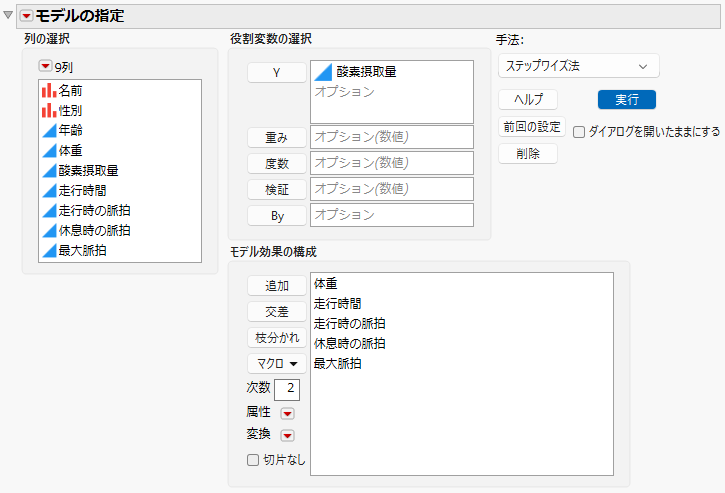Screen dimensions: 725x493
Task: Open the マクロ dropdown menu
Action: coord(276,364)
